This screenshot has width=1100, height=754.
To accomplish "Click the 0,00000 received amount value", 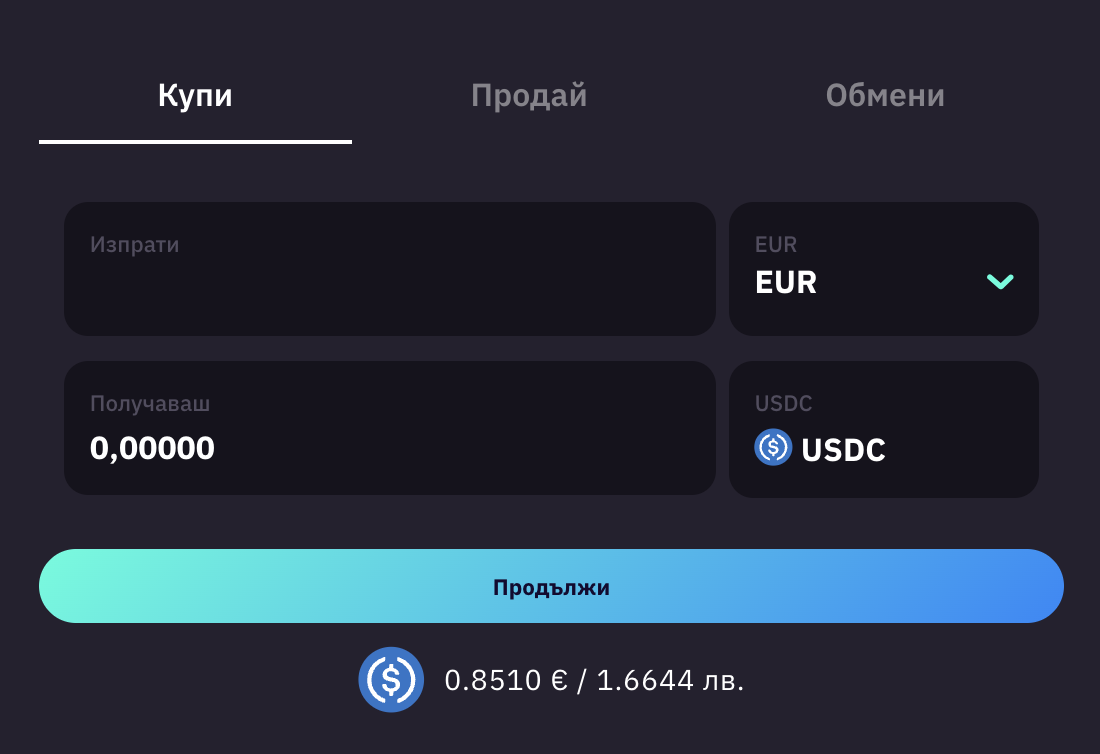I will [x=152, y=448].
